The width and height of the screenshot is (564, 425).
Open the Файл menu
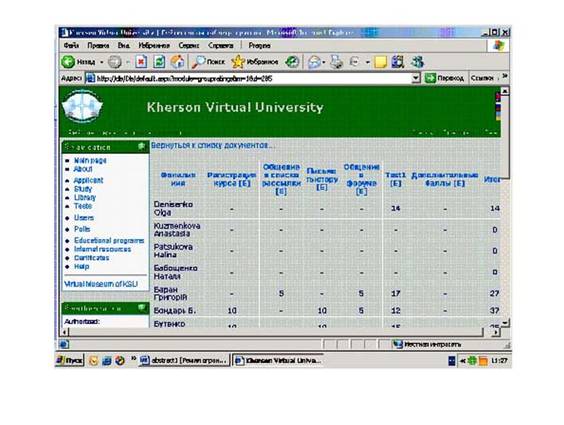point(71,46)
